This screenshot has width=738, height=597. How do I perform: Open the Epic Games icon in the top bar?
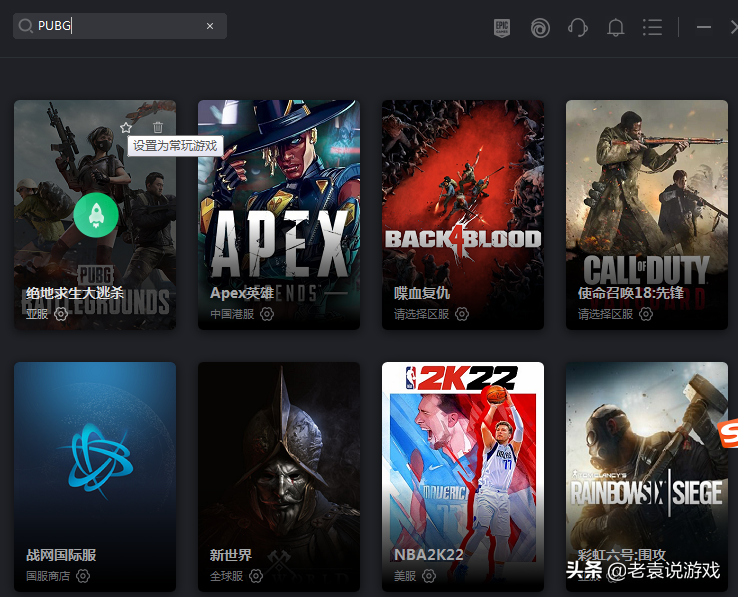tap(502, 28)
